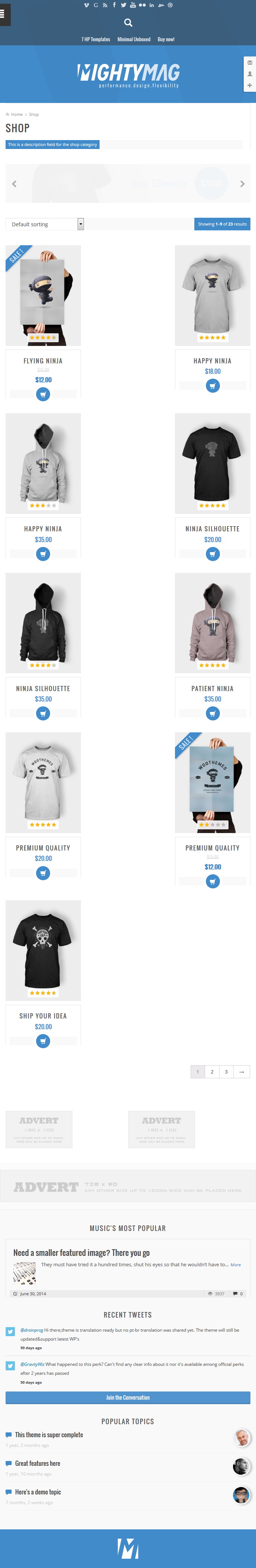Open the search magnifier icon
The width and height of the screenshot is (256, 1568).
(x=128, y=23)
